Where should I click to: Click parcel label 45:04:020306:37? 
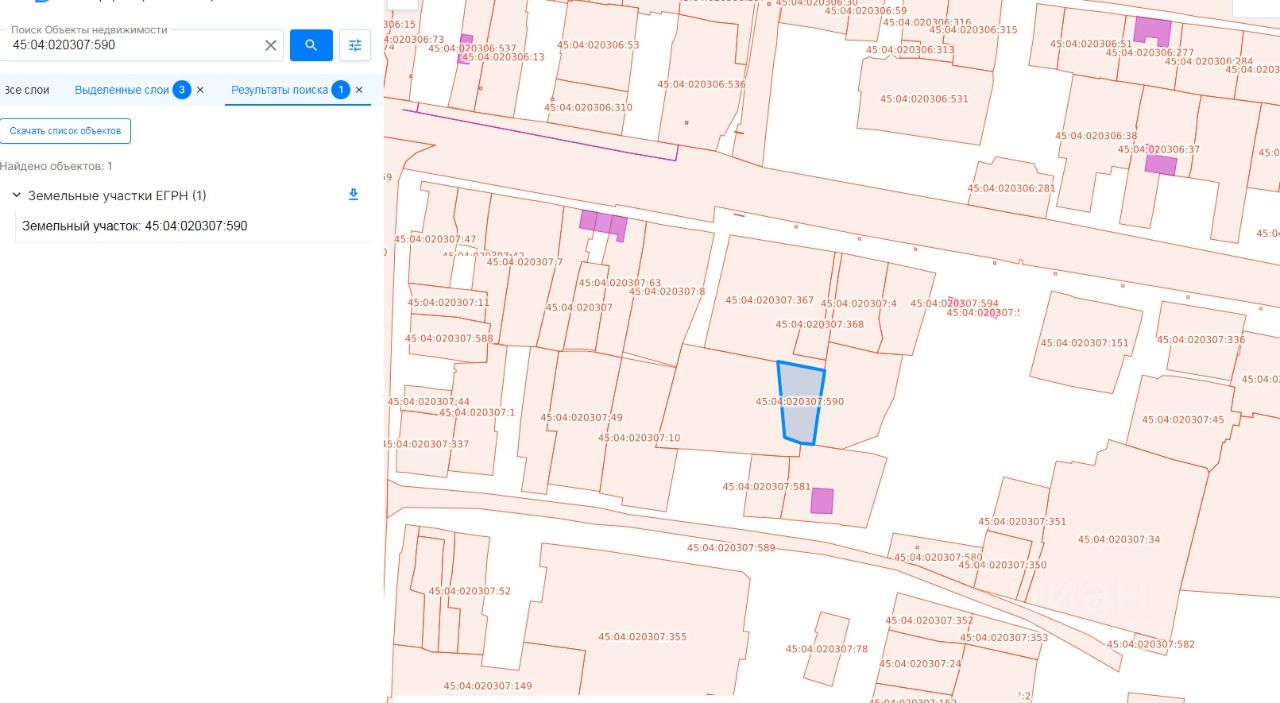click(1159, 150)
